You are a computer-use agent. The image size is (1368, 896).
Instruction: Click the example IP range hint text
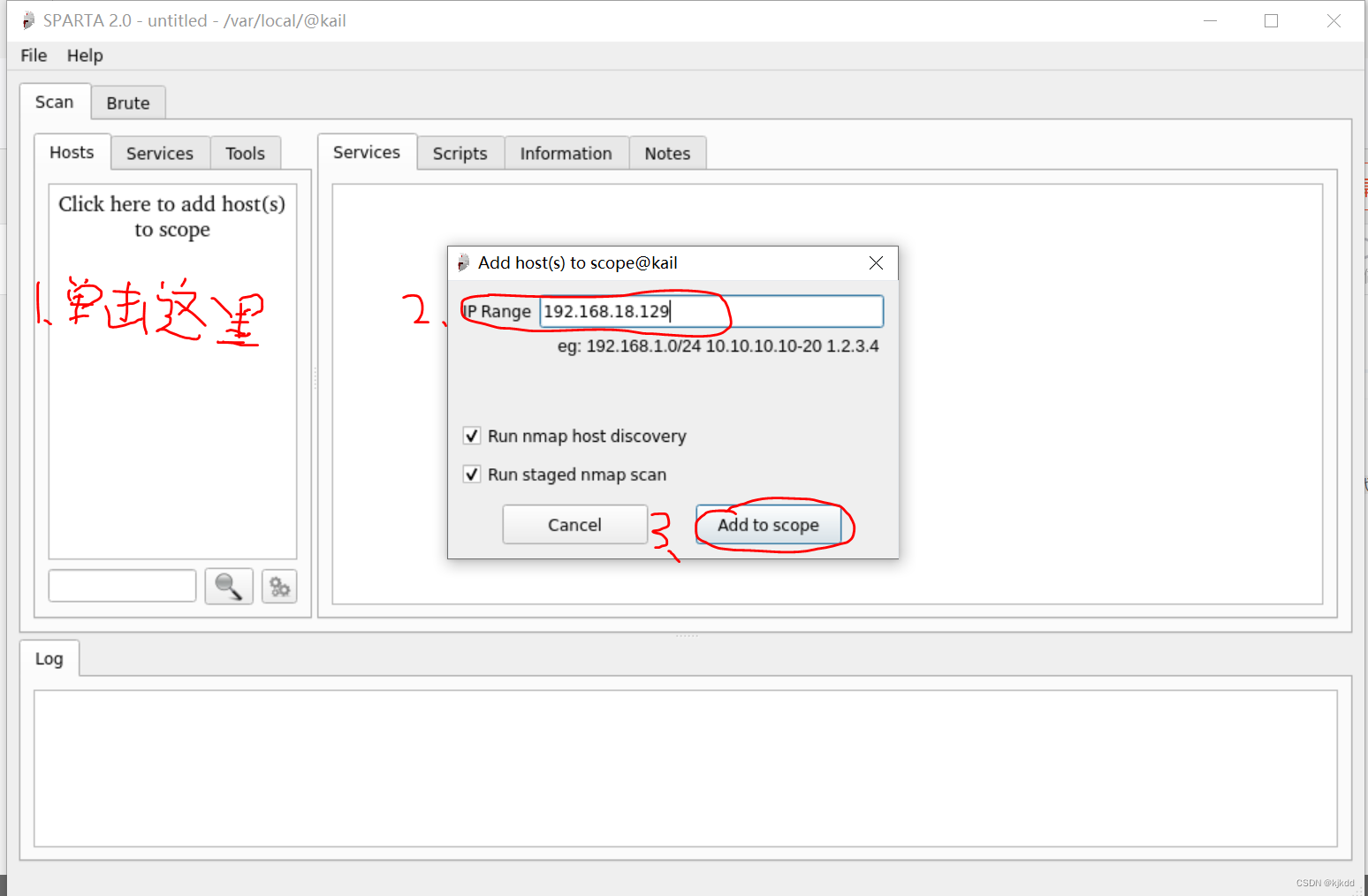pyautogui.click(x=718, y=345)
